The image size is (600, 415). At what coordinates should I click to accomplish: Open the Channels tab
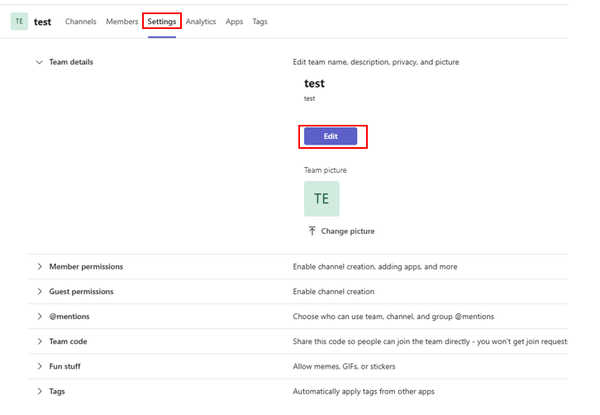pyautogui.click(x=80, y=21)
